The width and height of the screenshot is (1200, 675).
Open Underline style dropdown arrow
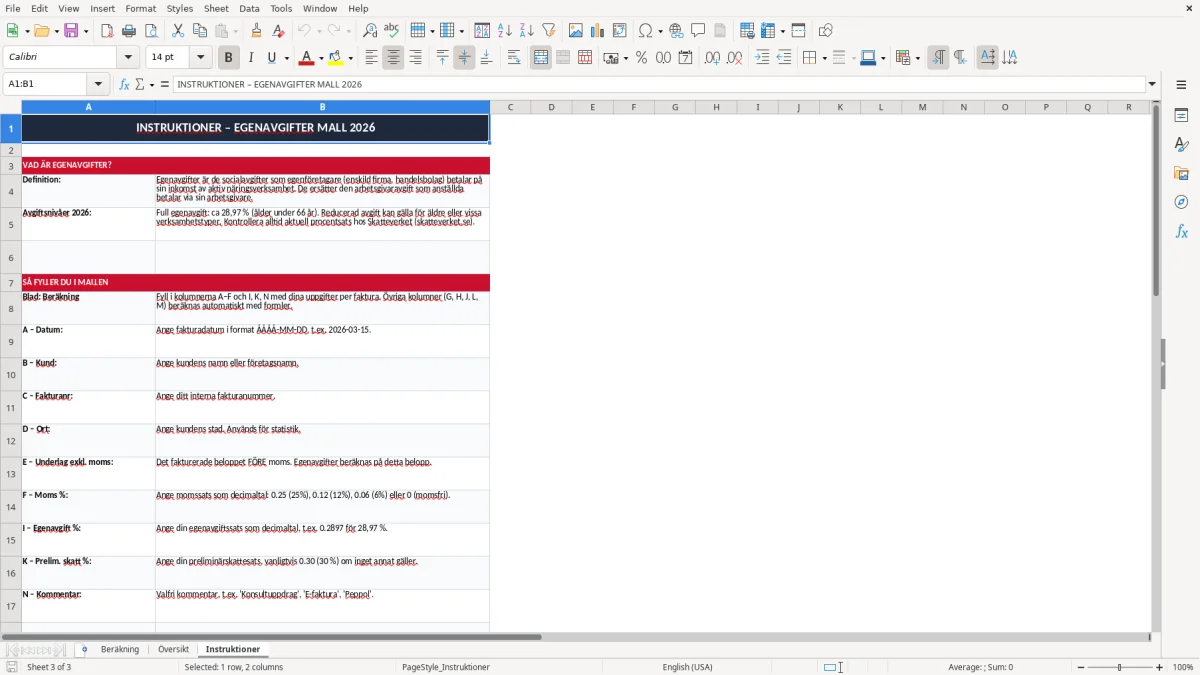286,58
